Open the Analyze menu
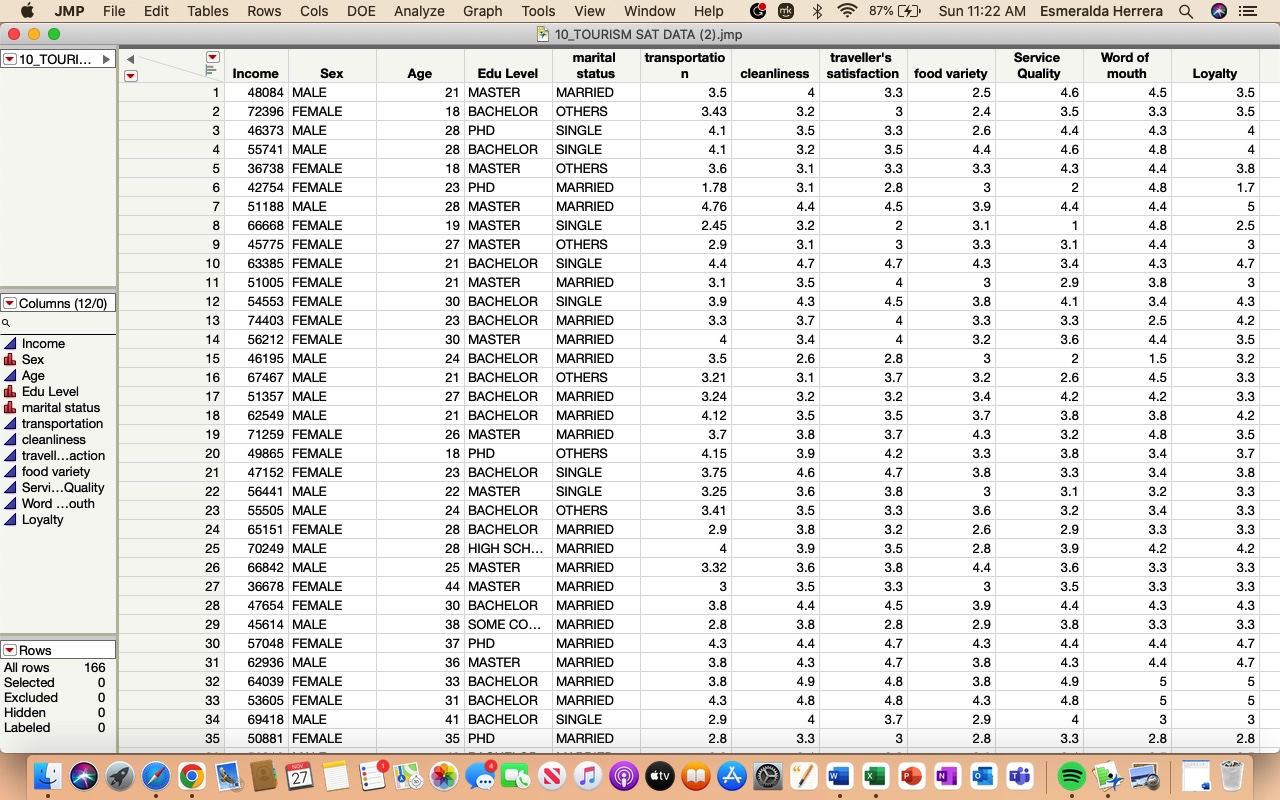Image resolution: width=1280 pixels, height=800 pixels. tap(419, 12)
